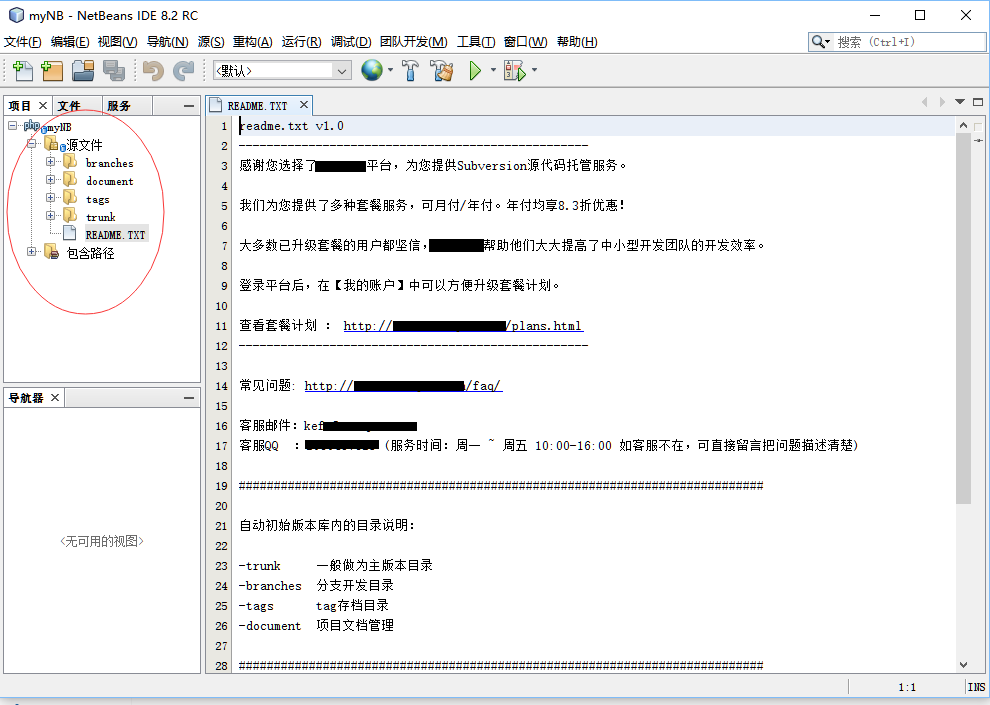Maximize the editor window icon
990x705 pixels.
pos(978,102)
